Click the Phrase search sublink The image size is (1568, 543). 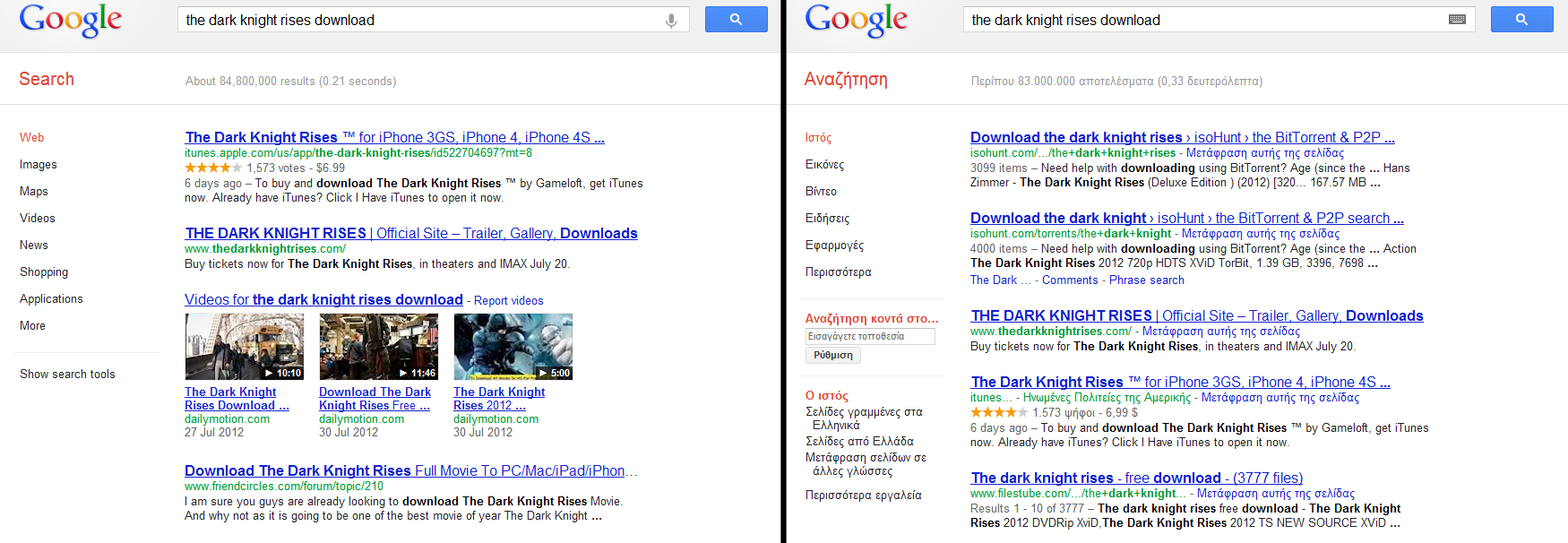[x=1147, y=280]
